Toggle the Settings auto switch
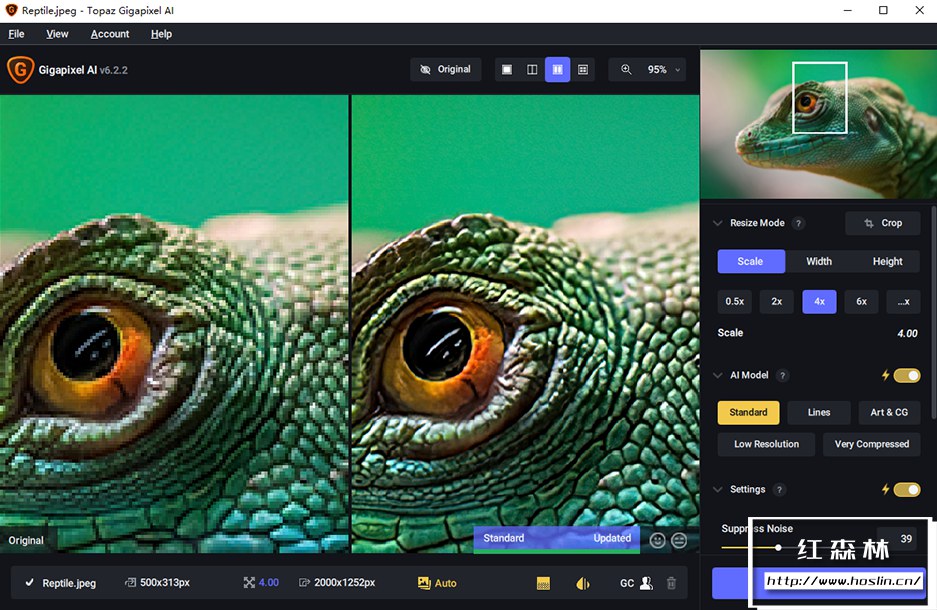 (x=907, y=489)
